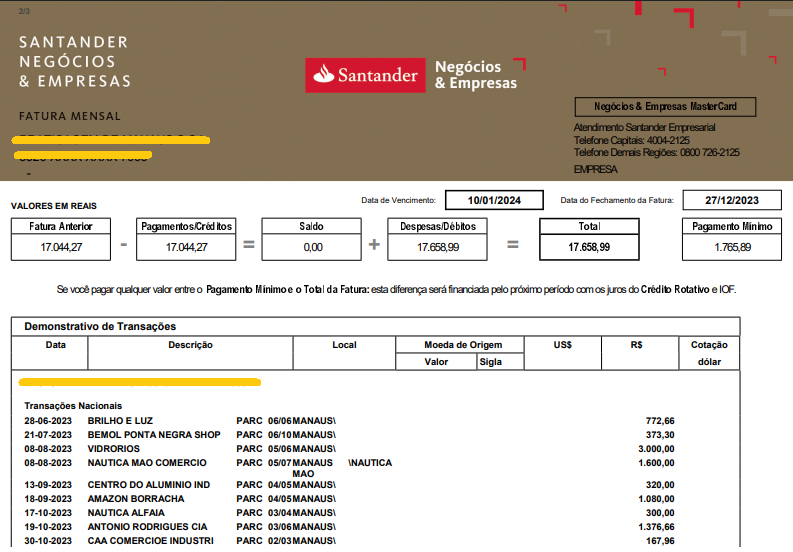Click the amount 167,96
The height and width of the screenshot is (552, 793).
point(660,541)
